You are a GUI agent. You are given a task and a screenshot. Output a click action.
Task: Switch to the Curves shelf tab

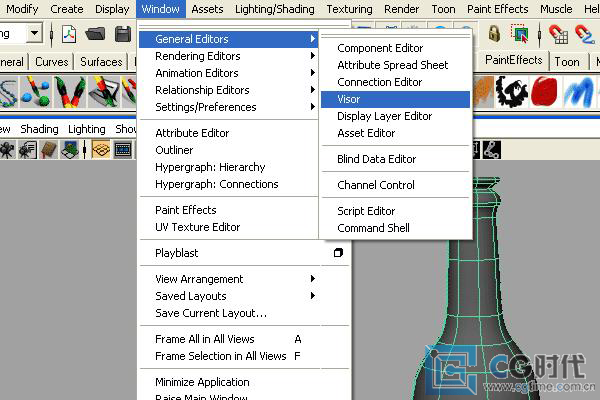coord(51,62)
